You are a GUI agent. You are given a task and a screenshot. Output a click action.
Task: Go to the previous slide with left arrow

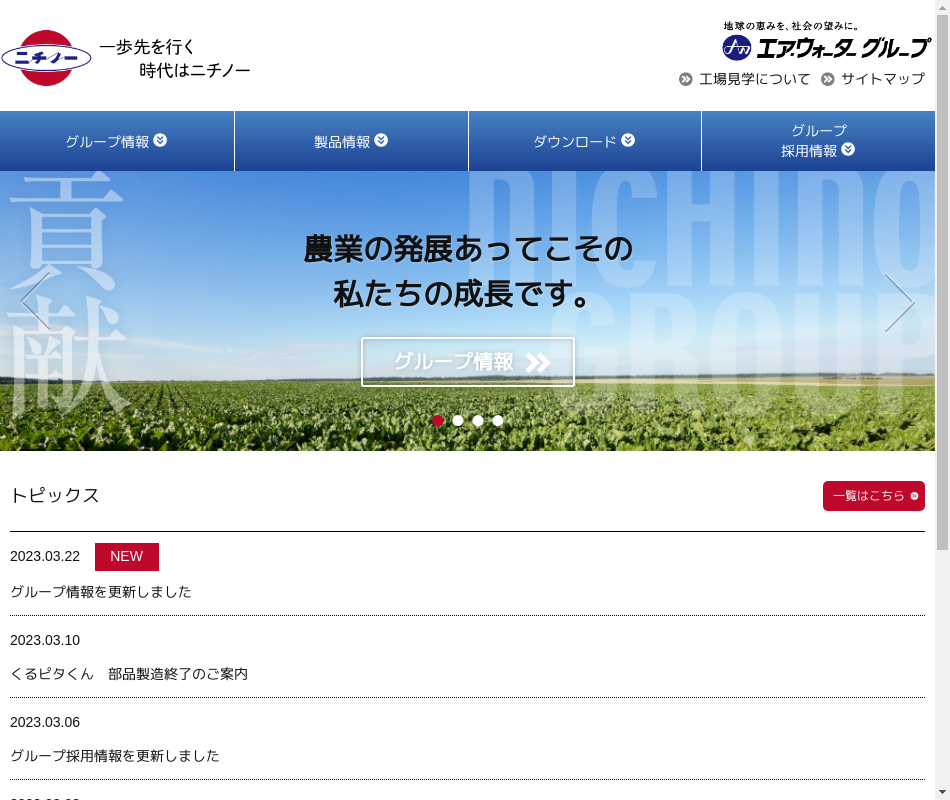click(x=35, y=301)
